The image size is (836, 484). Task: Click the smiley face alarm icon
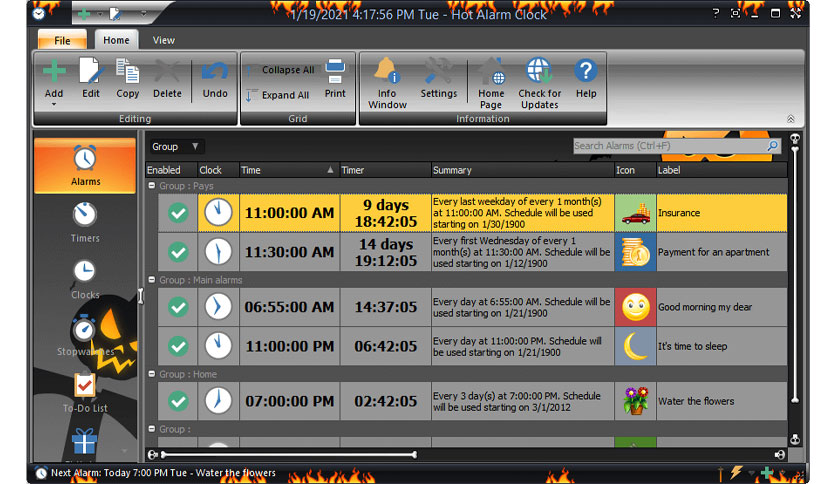[x=636, y=307]
